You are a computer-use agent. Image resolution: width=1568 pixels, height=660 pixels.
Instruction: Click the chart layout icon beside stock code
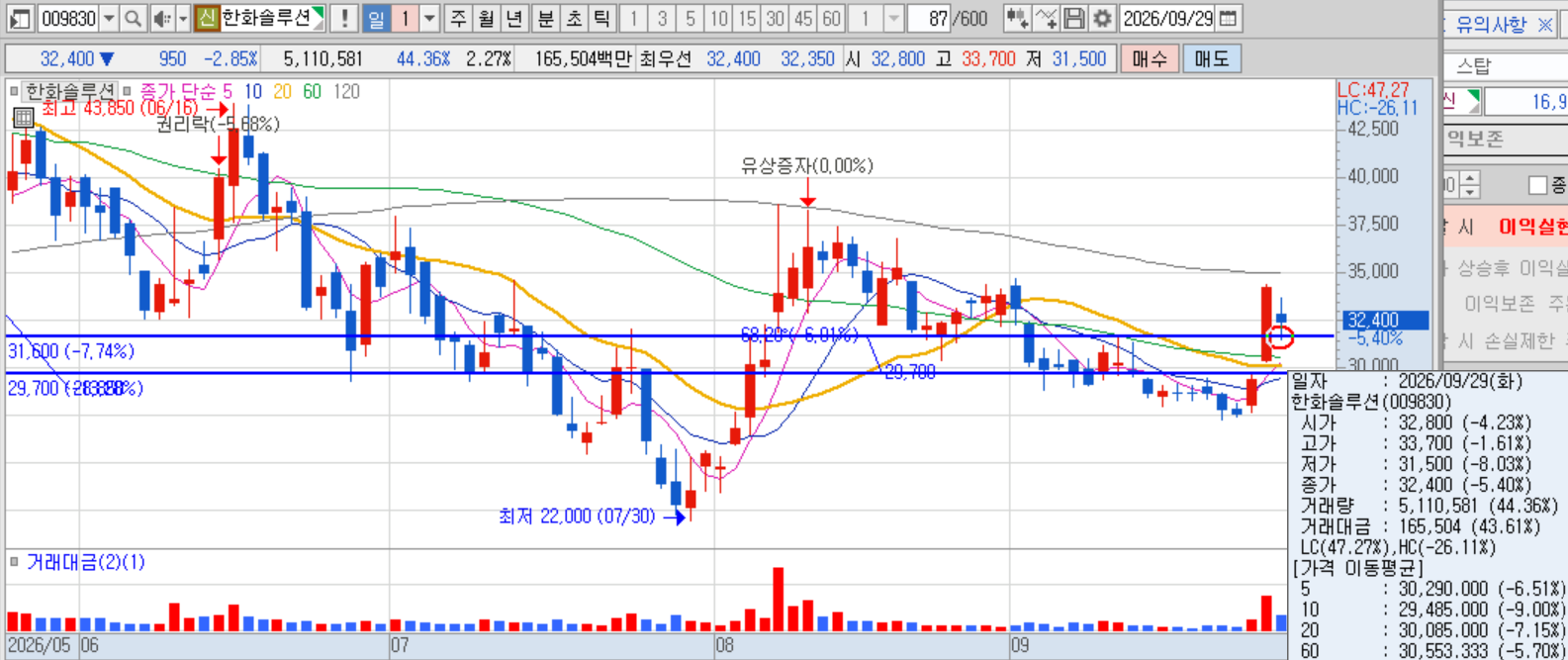tap(20, 18)
